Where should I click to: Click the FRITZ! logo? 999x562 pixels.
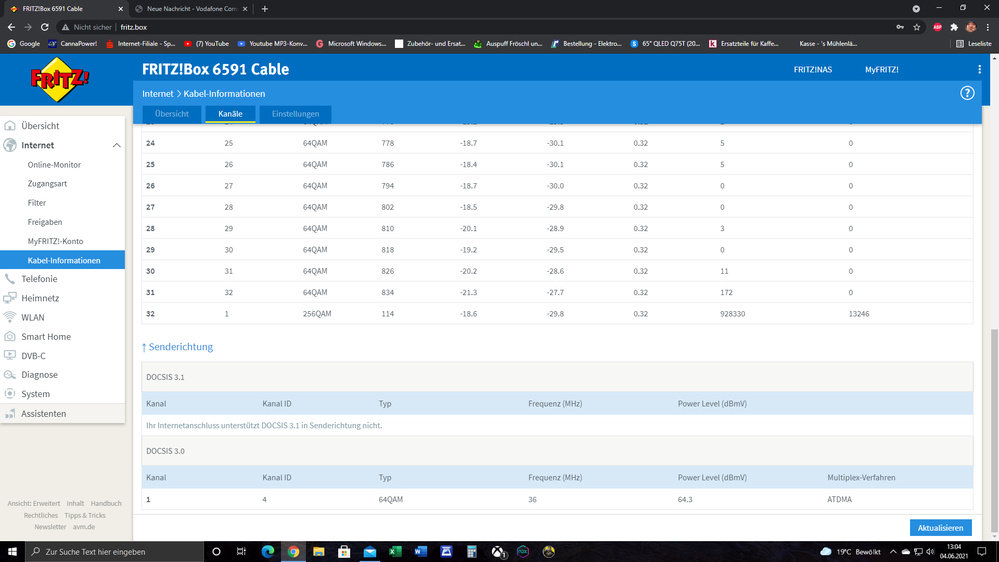click(60, 80)
